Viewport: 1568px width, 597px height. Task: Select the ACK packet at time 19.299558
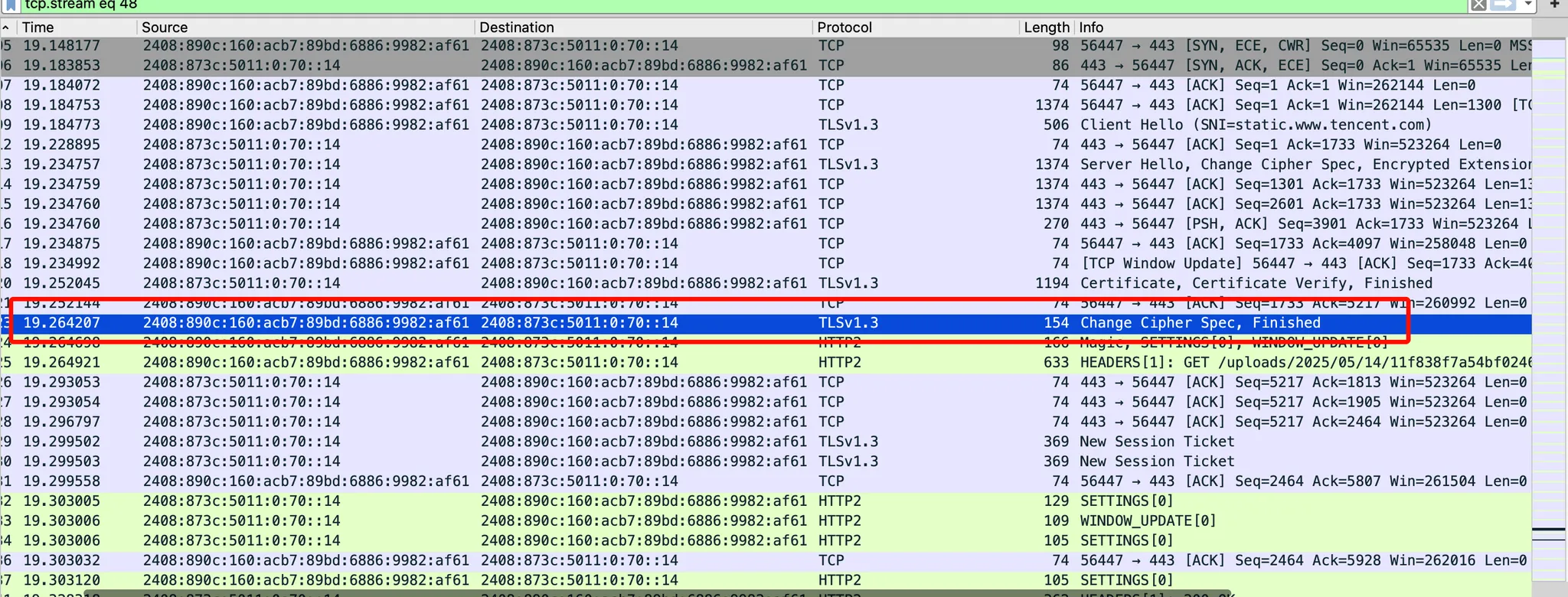click(x=766, y=481)
